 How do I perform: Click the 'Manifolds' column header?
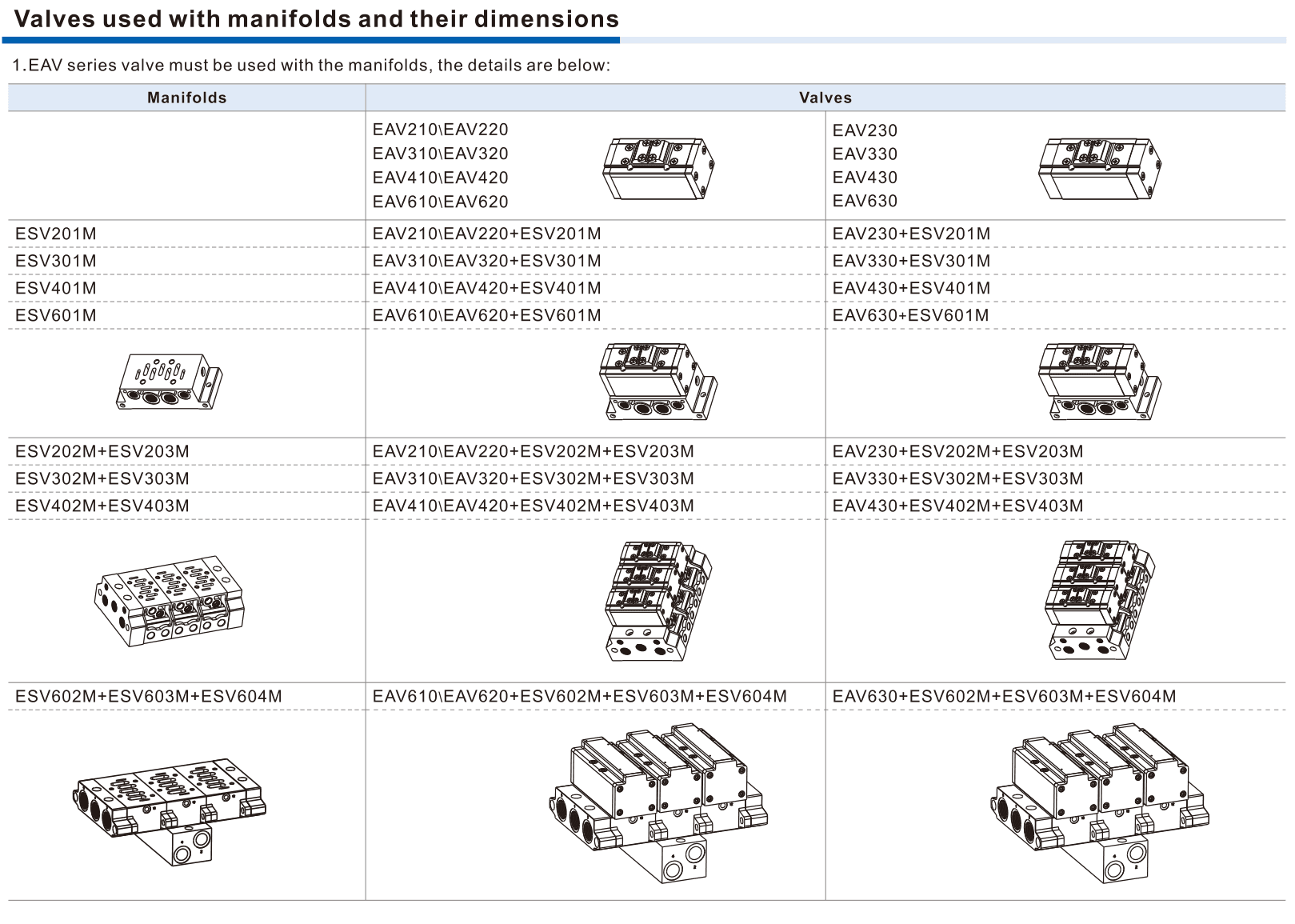point(187,98)
